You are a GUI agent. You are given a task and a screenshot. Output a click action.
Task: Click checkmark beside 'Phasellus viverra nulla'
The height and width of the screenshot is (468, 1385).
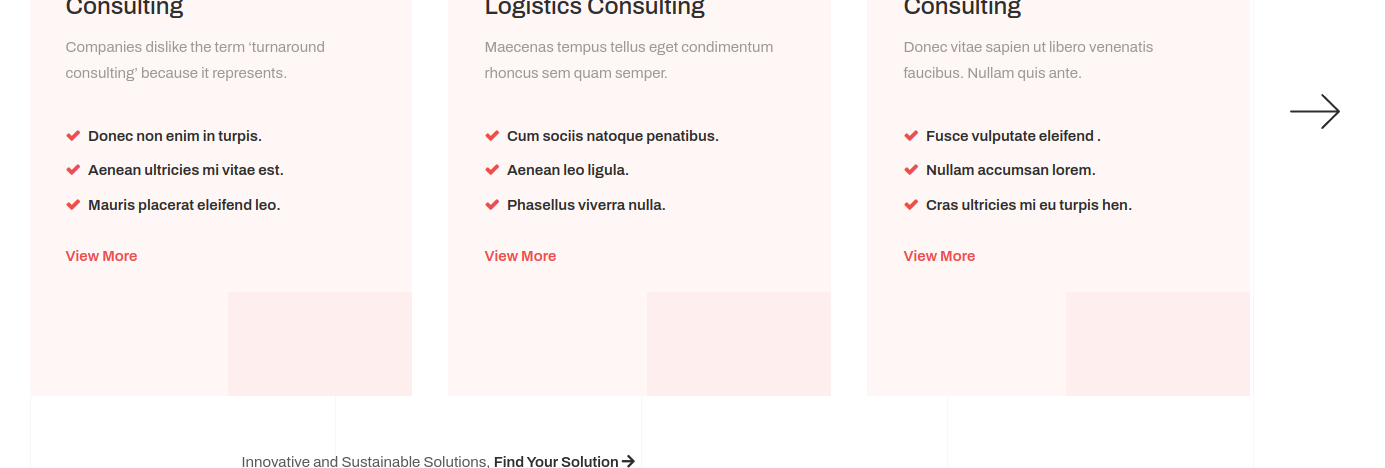492,205
